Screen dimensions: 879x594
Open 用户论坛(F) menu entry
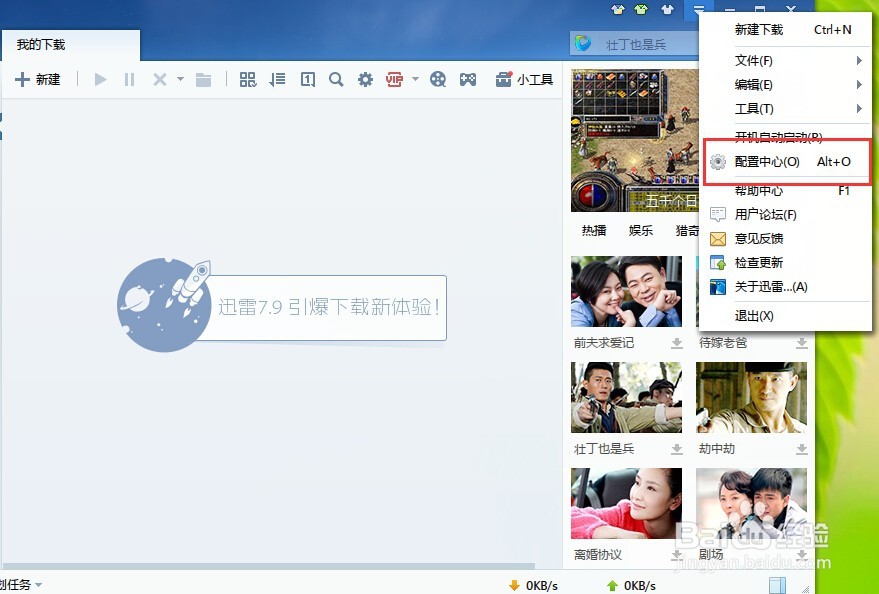pyautogui.click(x=785, y=215)
